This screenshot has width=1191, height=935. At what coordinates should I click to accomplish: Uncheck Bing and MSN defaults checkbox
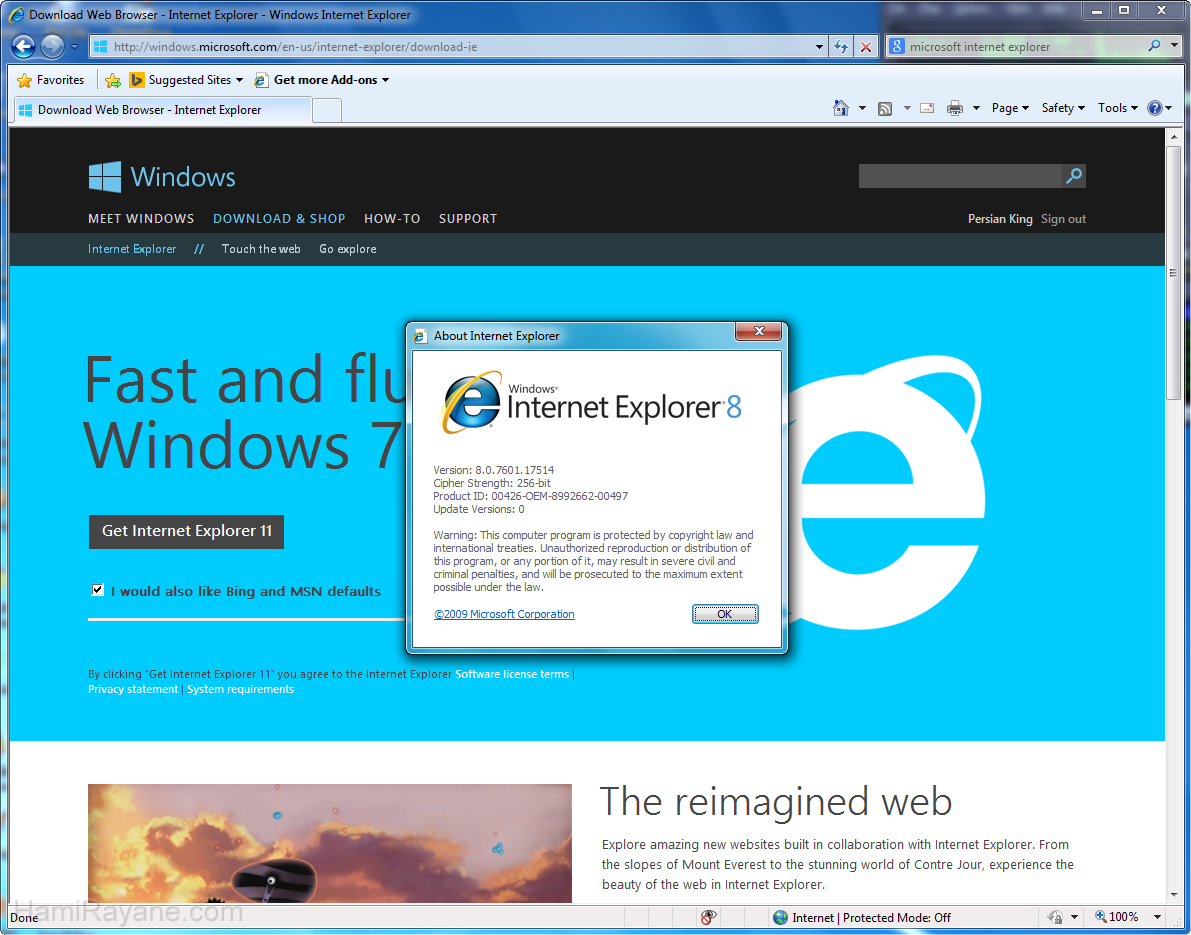[97, 589]
